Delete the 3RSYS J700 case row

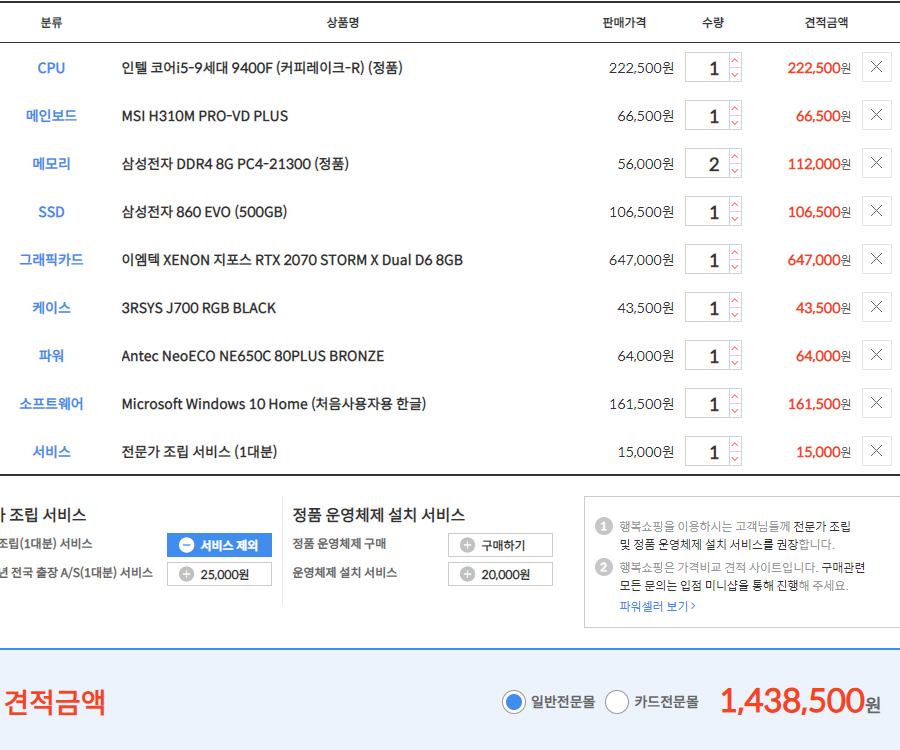point(876,307)
